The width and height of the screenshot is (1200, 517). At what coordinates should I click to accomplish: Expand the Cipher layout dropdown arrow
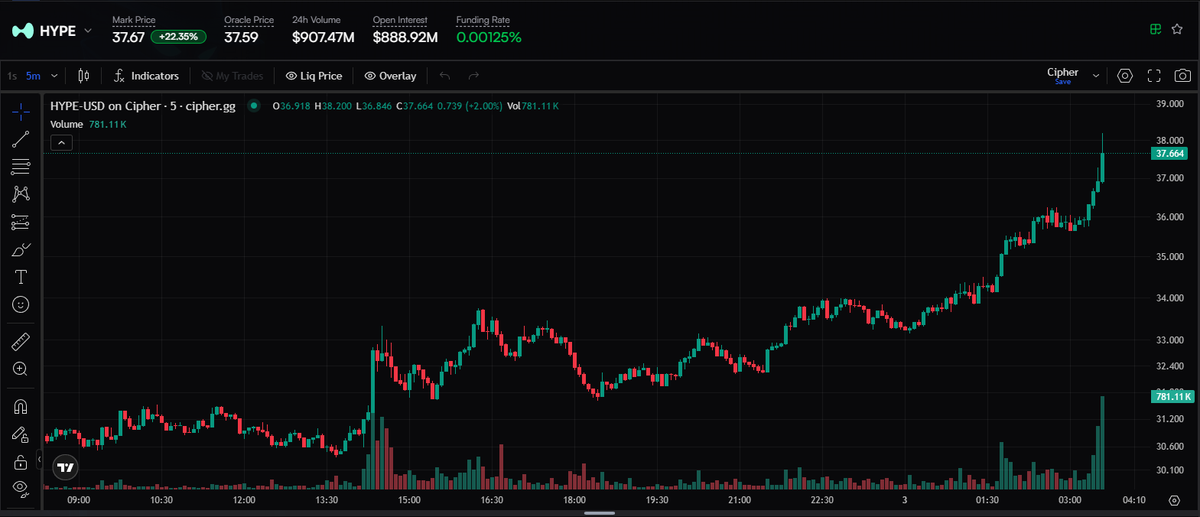(x=1096, y=76)
